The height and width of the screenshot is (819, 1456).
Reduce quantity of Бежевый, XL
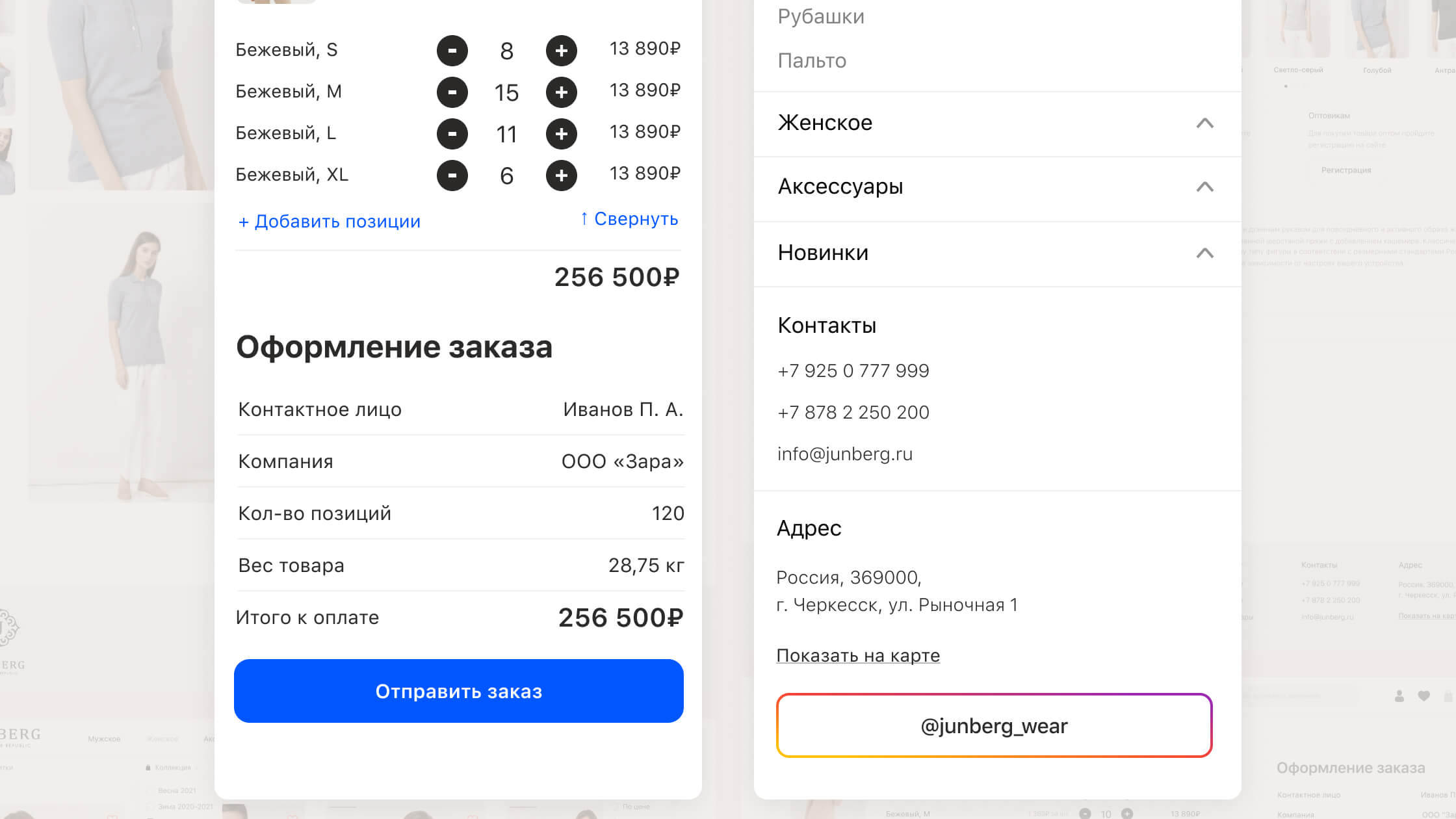coord(452,175)
